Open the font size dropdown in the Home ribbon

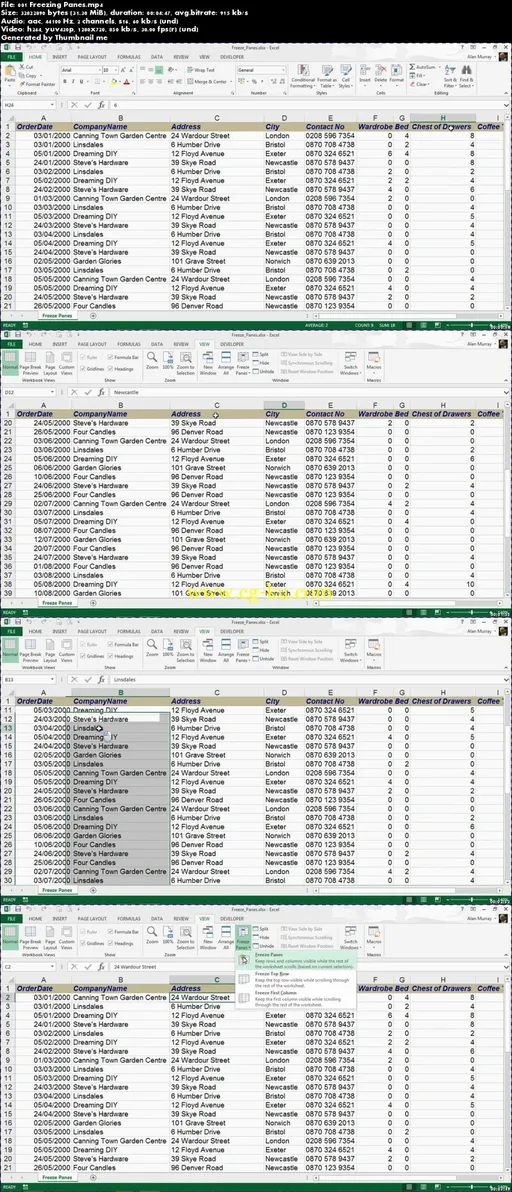[116, 70]
